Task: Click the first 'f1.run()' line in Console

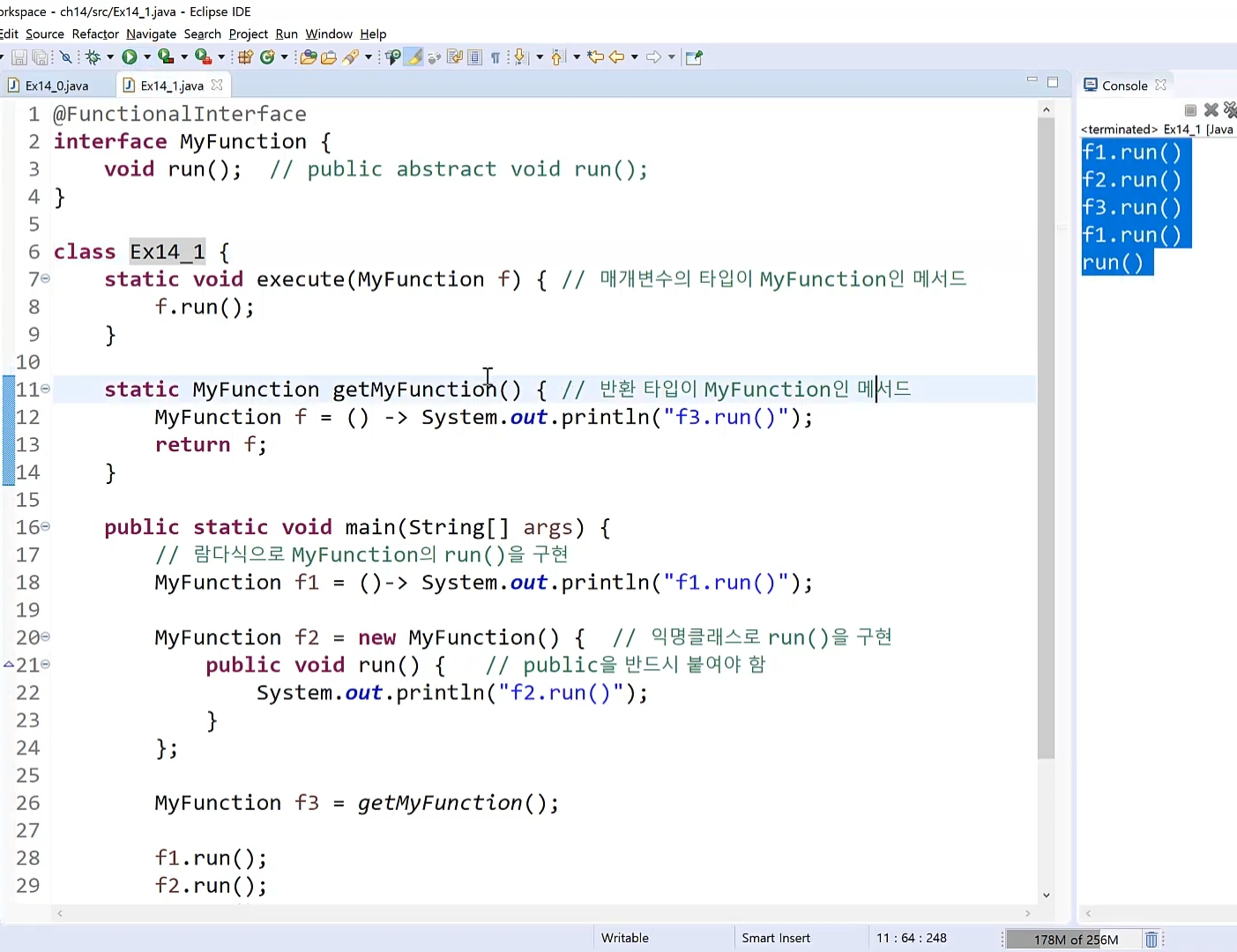Action: pos(1132,152)
